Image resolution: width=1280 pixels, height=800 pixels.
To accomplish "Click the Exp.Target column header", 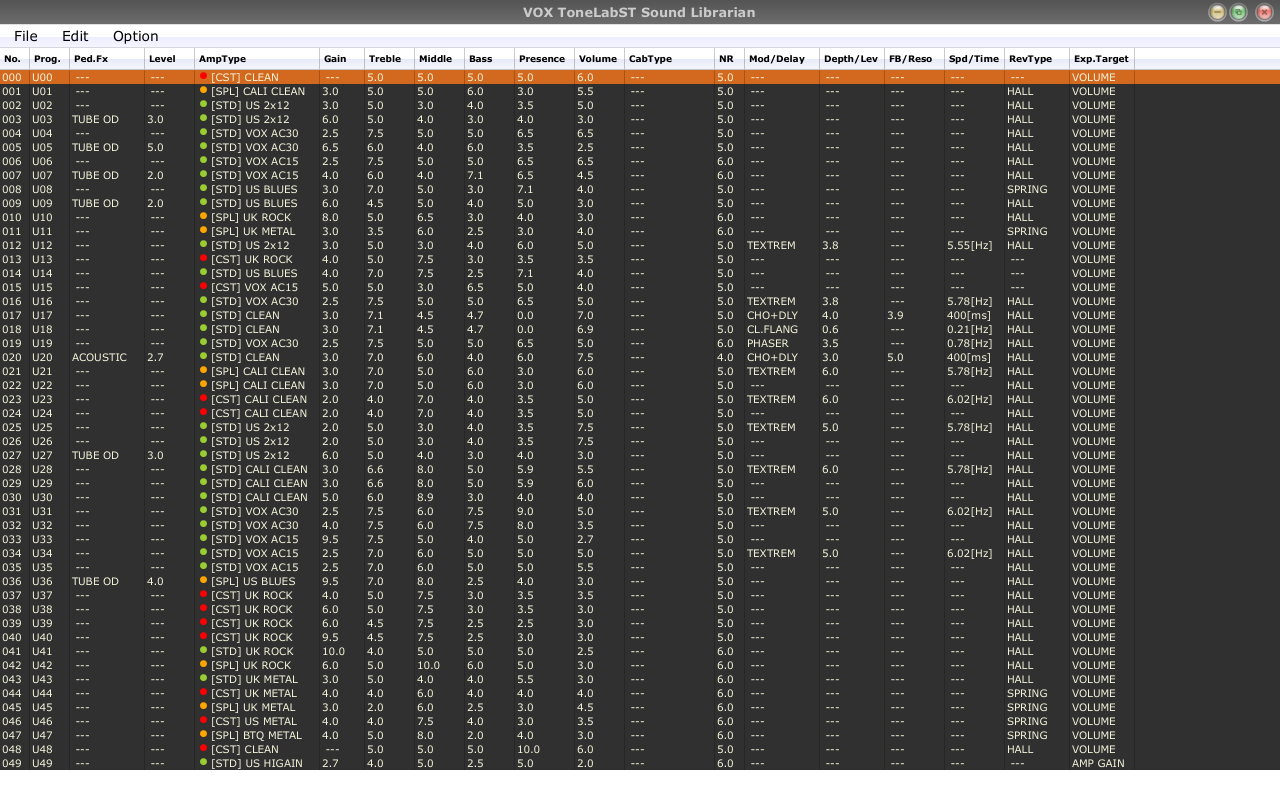I will click(1102, 59).
